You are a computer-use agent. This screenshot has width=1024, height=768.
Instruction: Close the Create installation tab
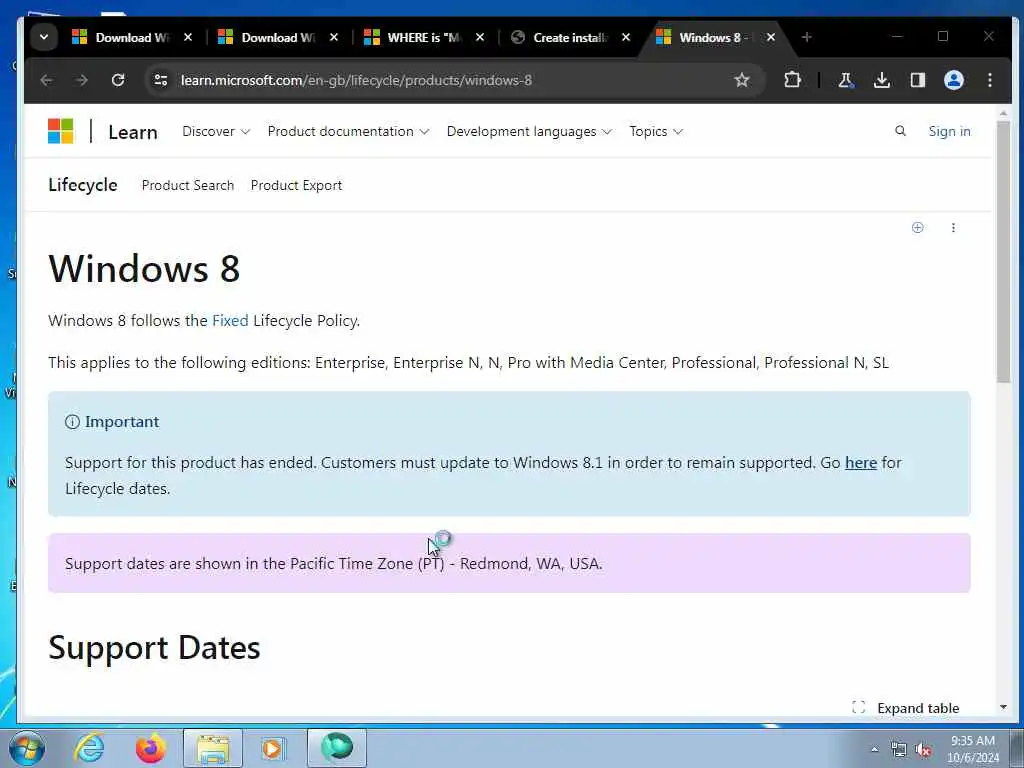click(626, 37)
